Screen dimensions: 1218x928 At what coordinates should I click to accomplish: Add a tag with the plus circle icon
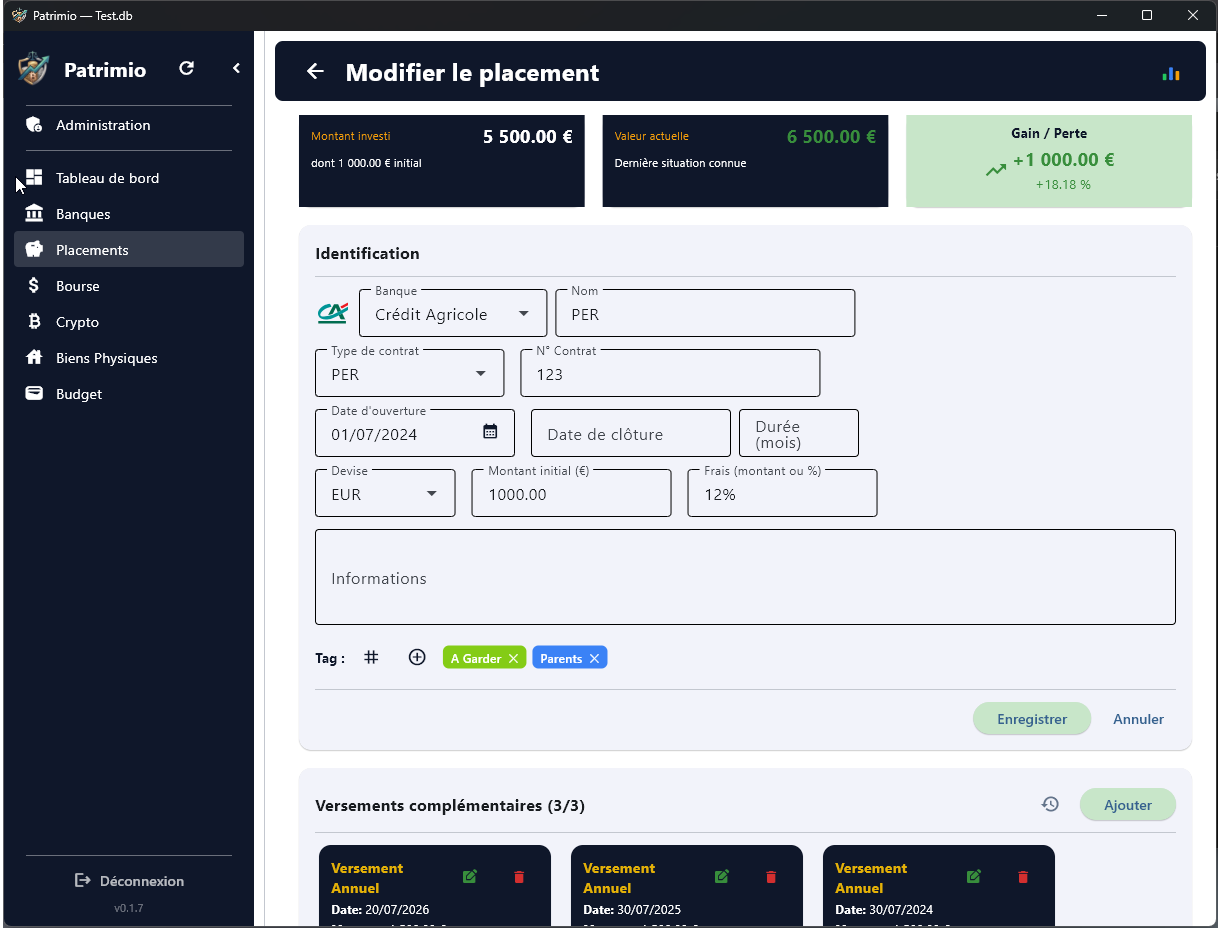417,657
